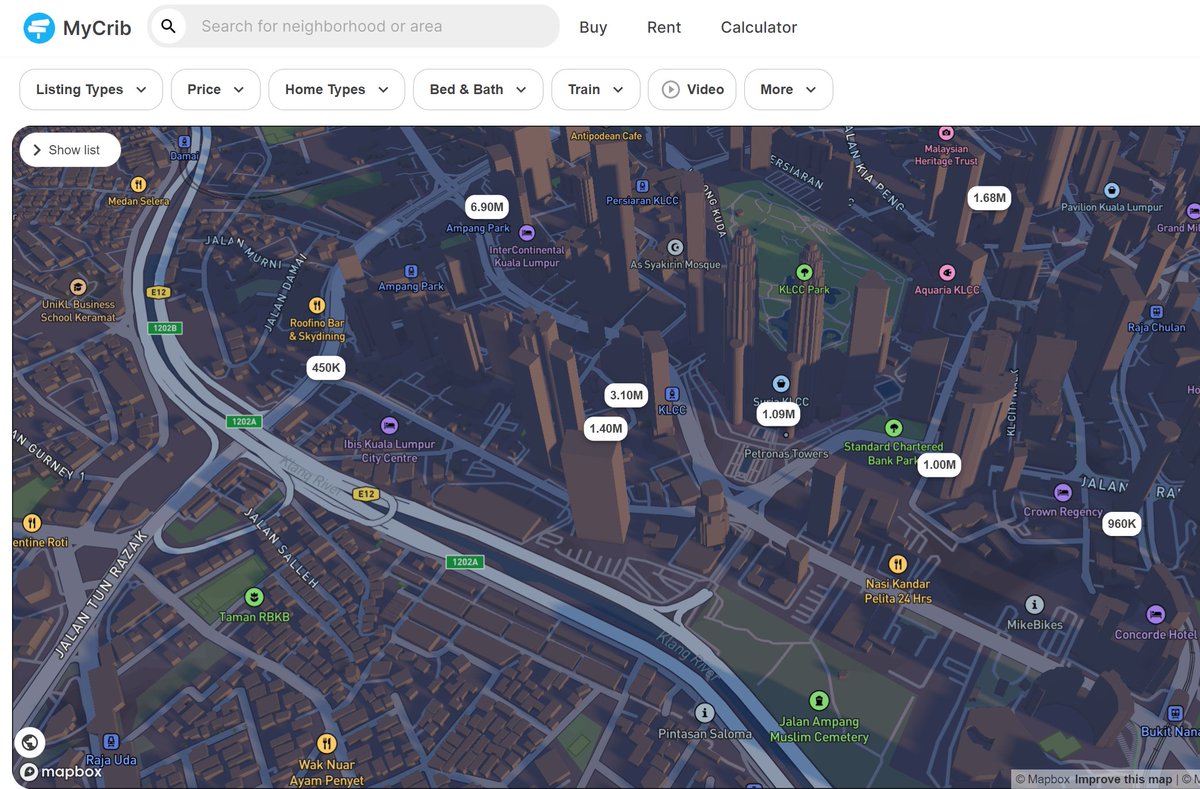The width and height of the screenshot is (1200, 789).
Task: Click the Aquaria KLCC icon
Action: point(947,272)
